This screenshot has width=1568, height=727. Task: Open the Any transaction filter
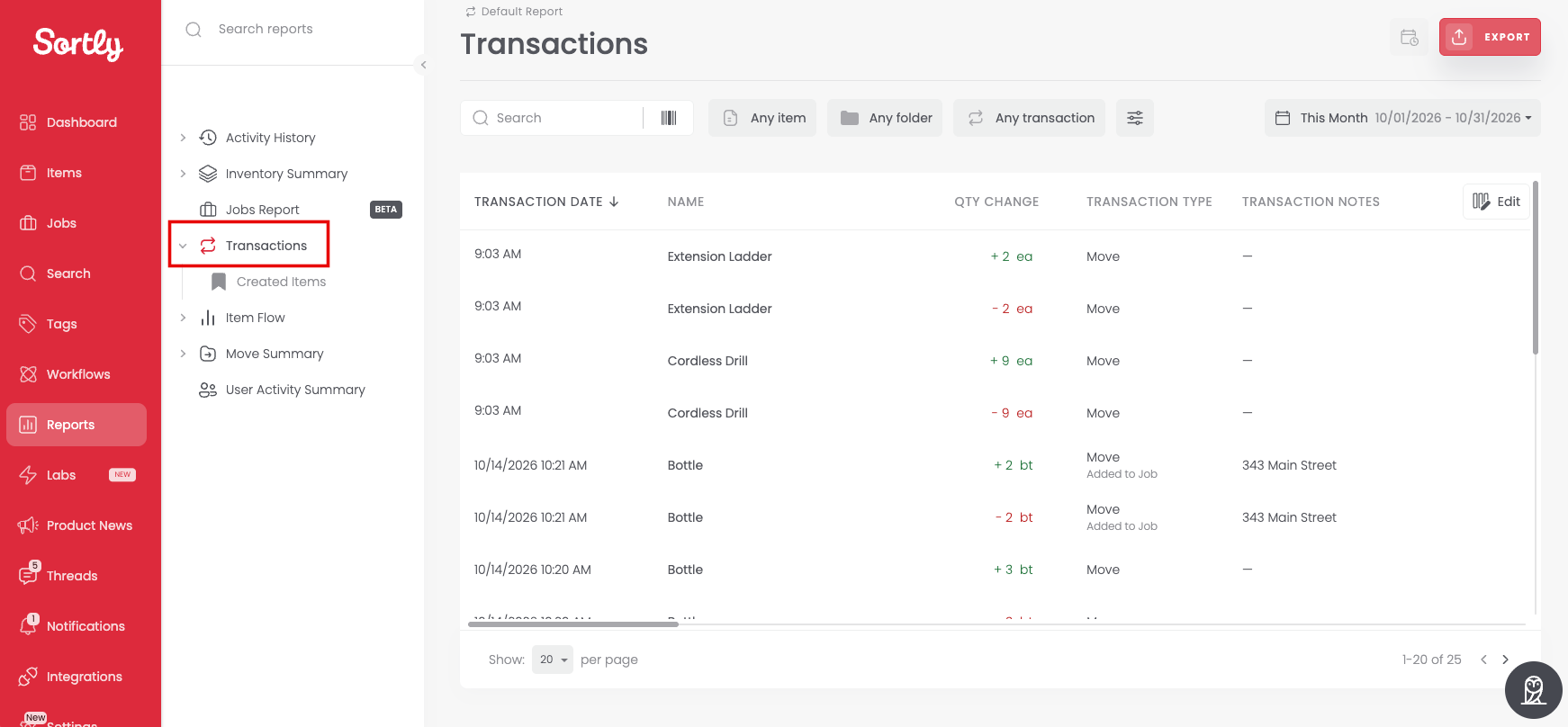click(1030, 118)
